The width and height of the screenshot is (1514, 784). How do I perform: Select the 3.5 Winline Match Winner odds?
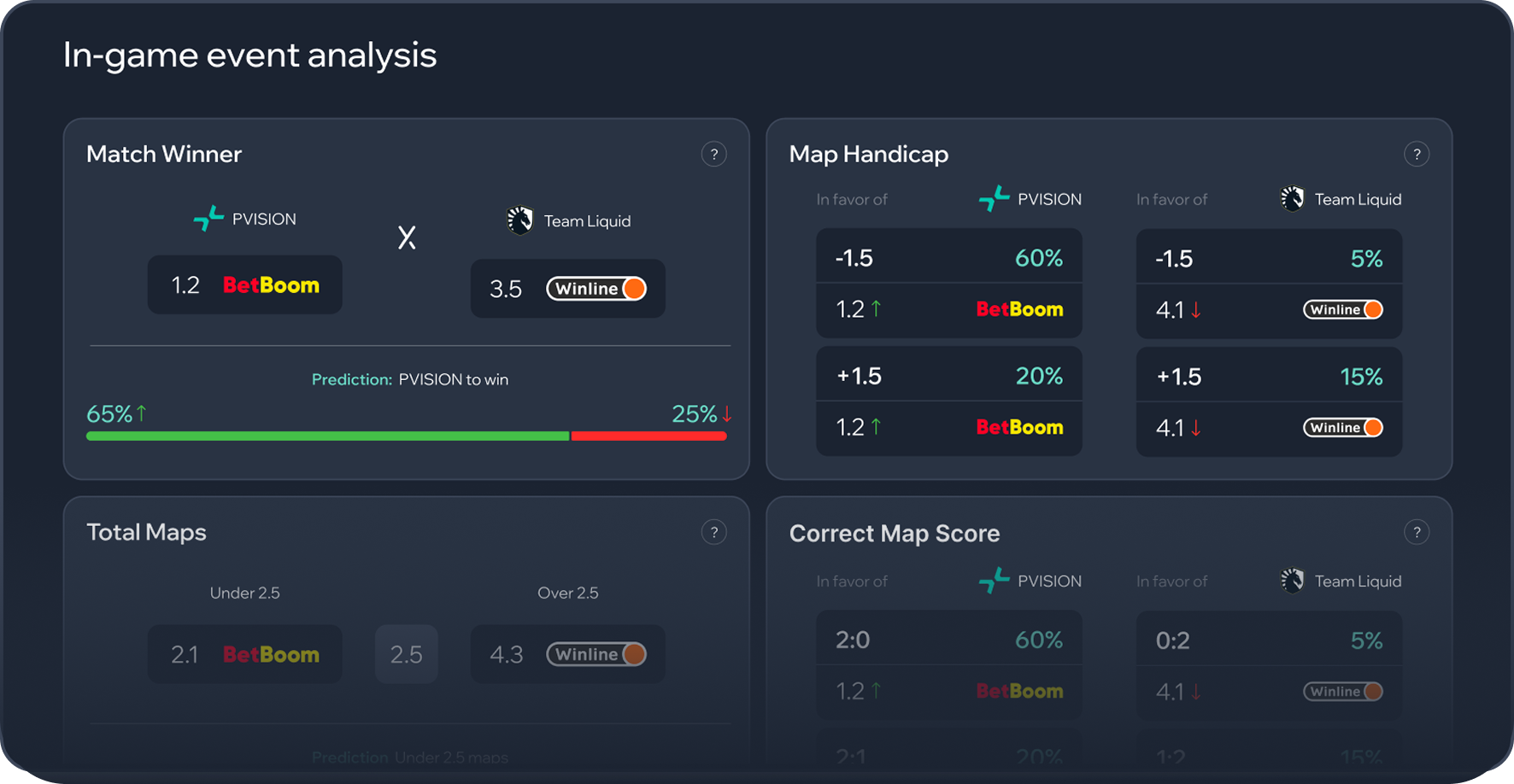567,289
